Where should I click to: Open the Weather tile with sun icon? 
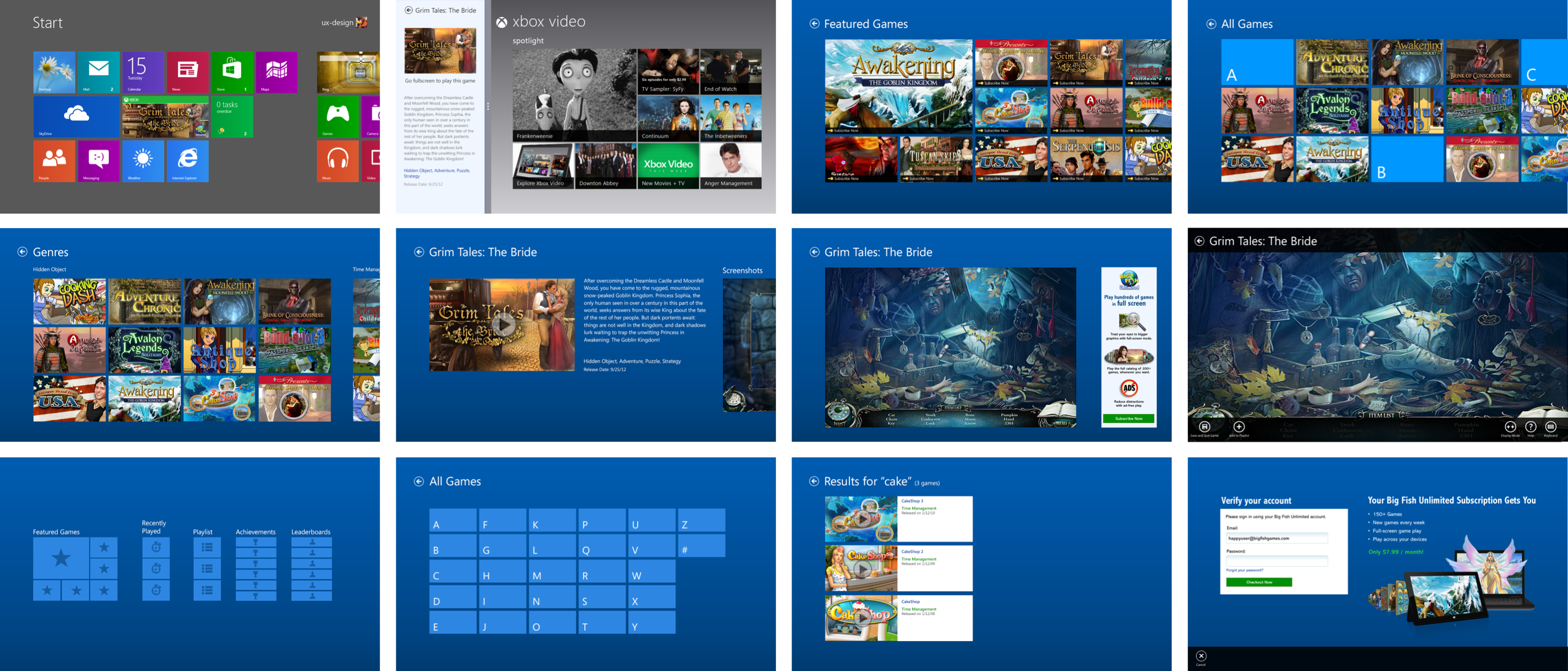143,161
